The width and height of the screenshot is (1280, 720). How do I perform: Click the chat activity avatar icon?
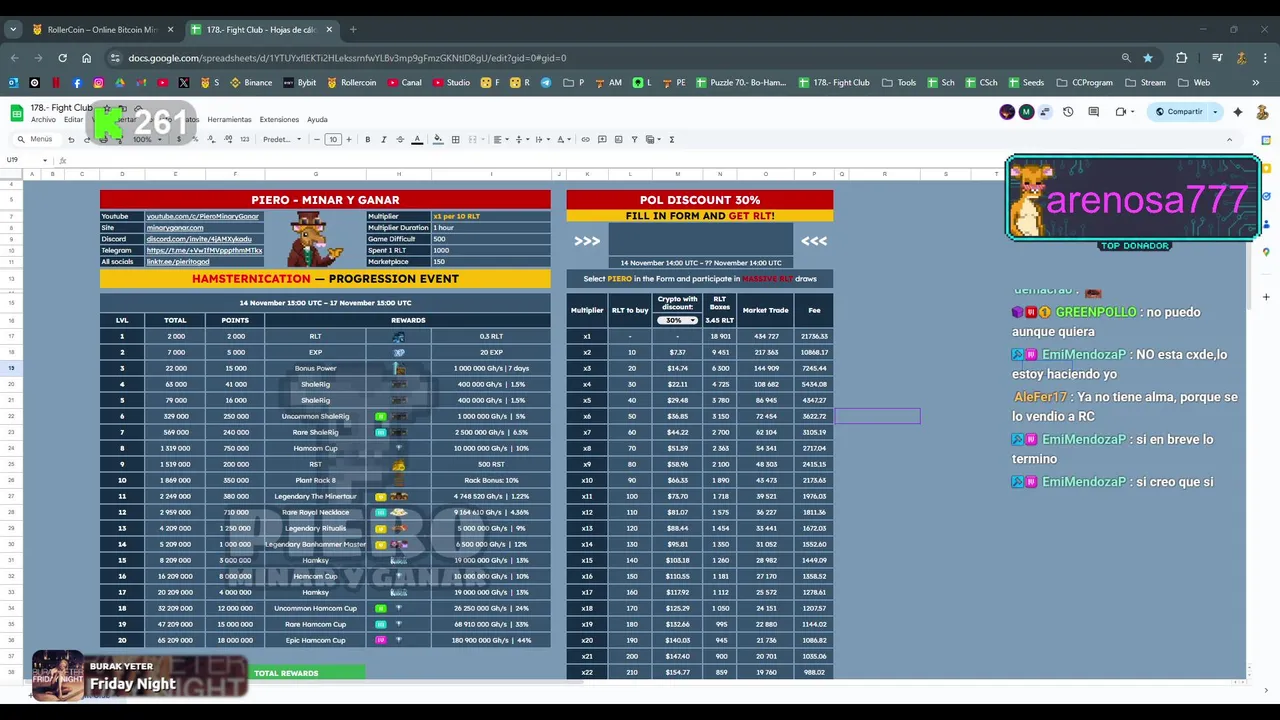(x=1045, y=112)
